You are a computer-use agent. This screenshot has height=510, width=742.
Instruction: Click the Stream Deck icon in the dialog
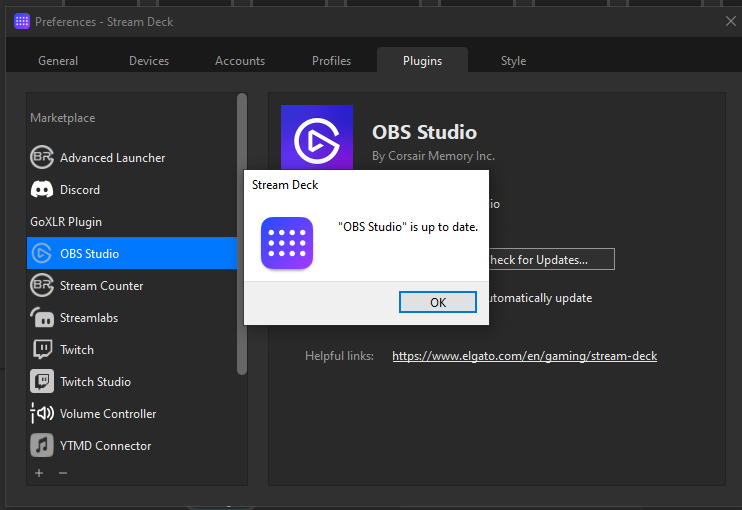(287, 243)
